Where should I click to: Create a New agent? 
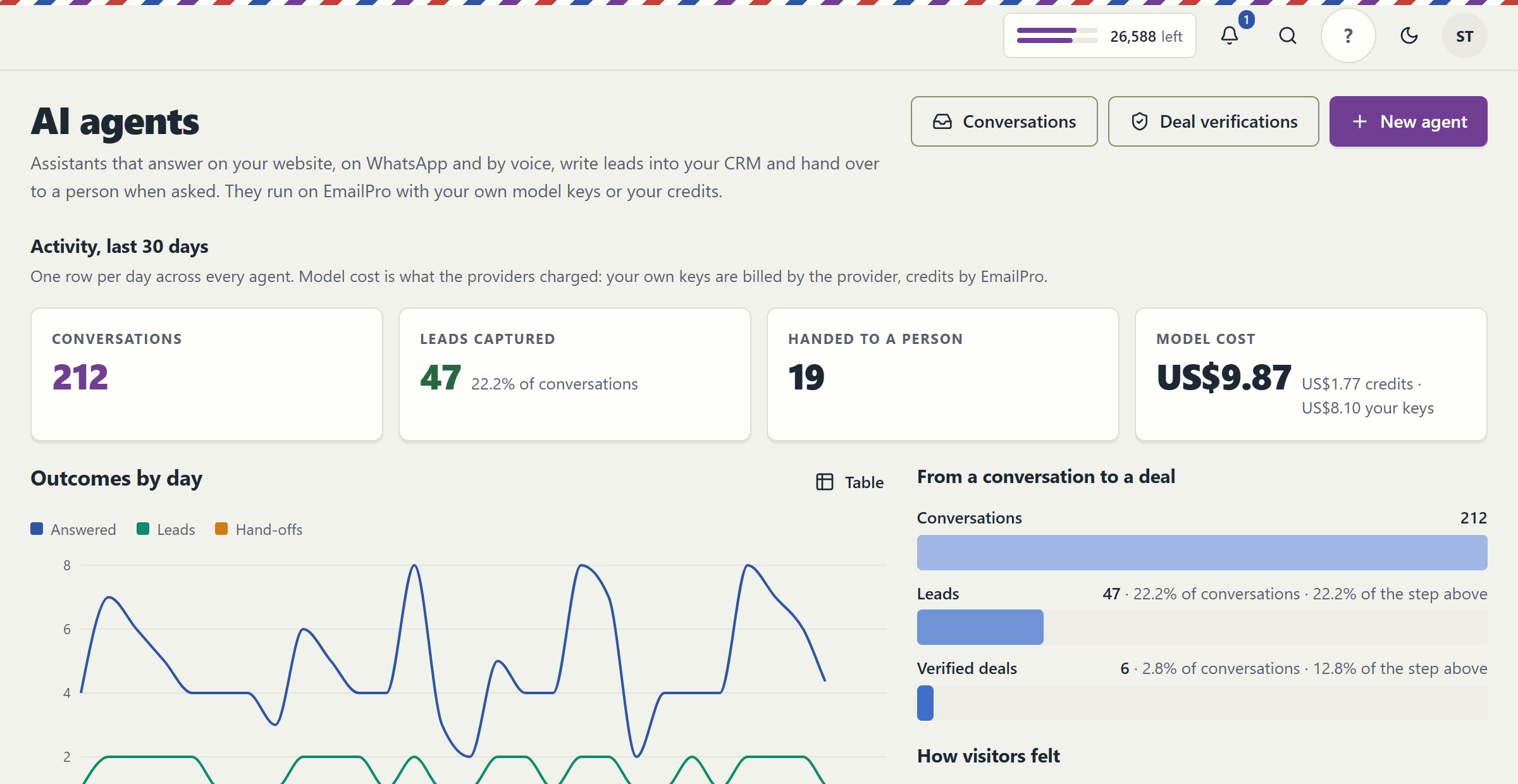(1408, 121)
